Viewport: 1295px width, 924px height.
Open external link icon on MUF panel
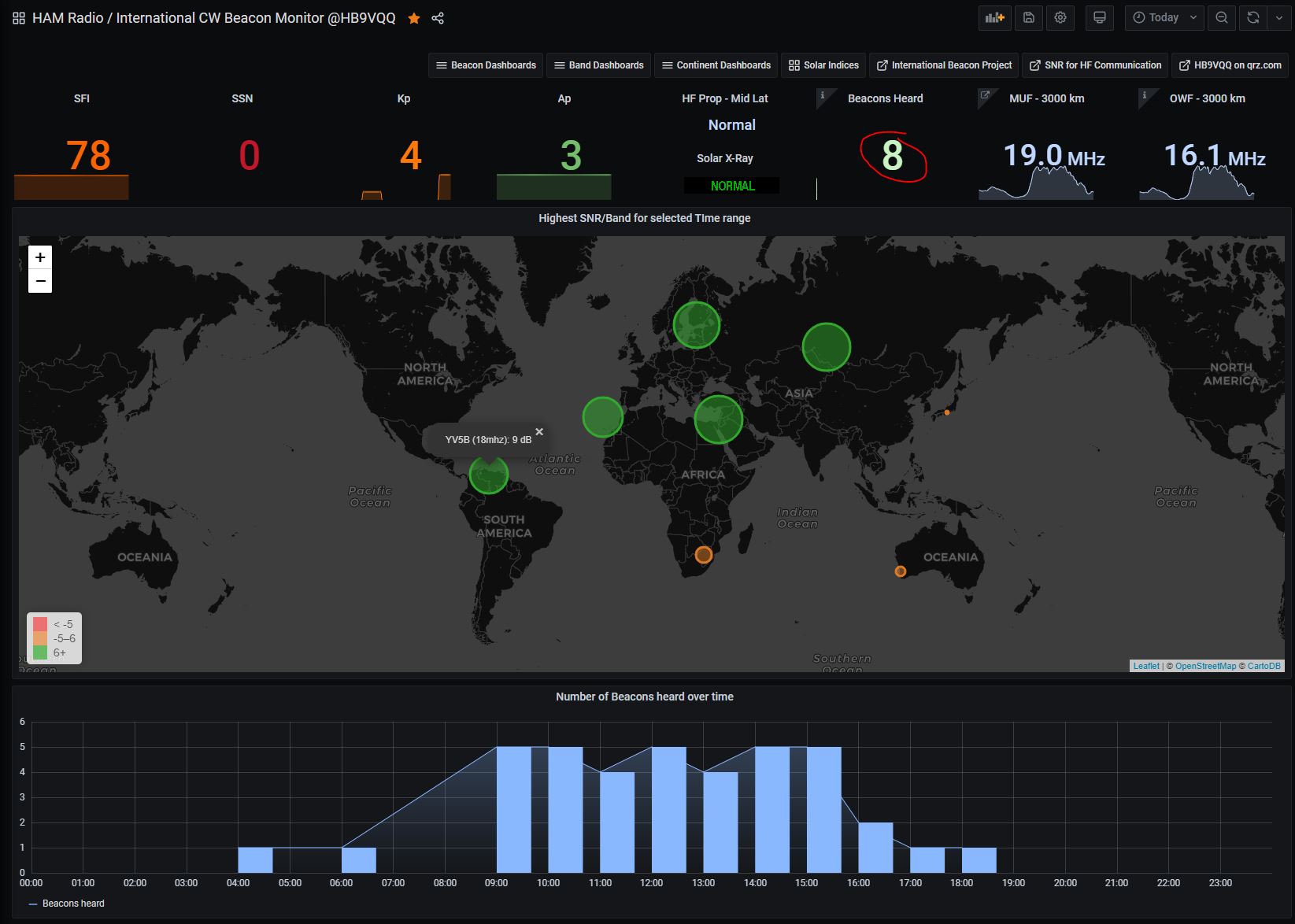tap(984, 95)
